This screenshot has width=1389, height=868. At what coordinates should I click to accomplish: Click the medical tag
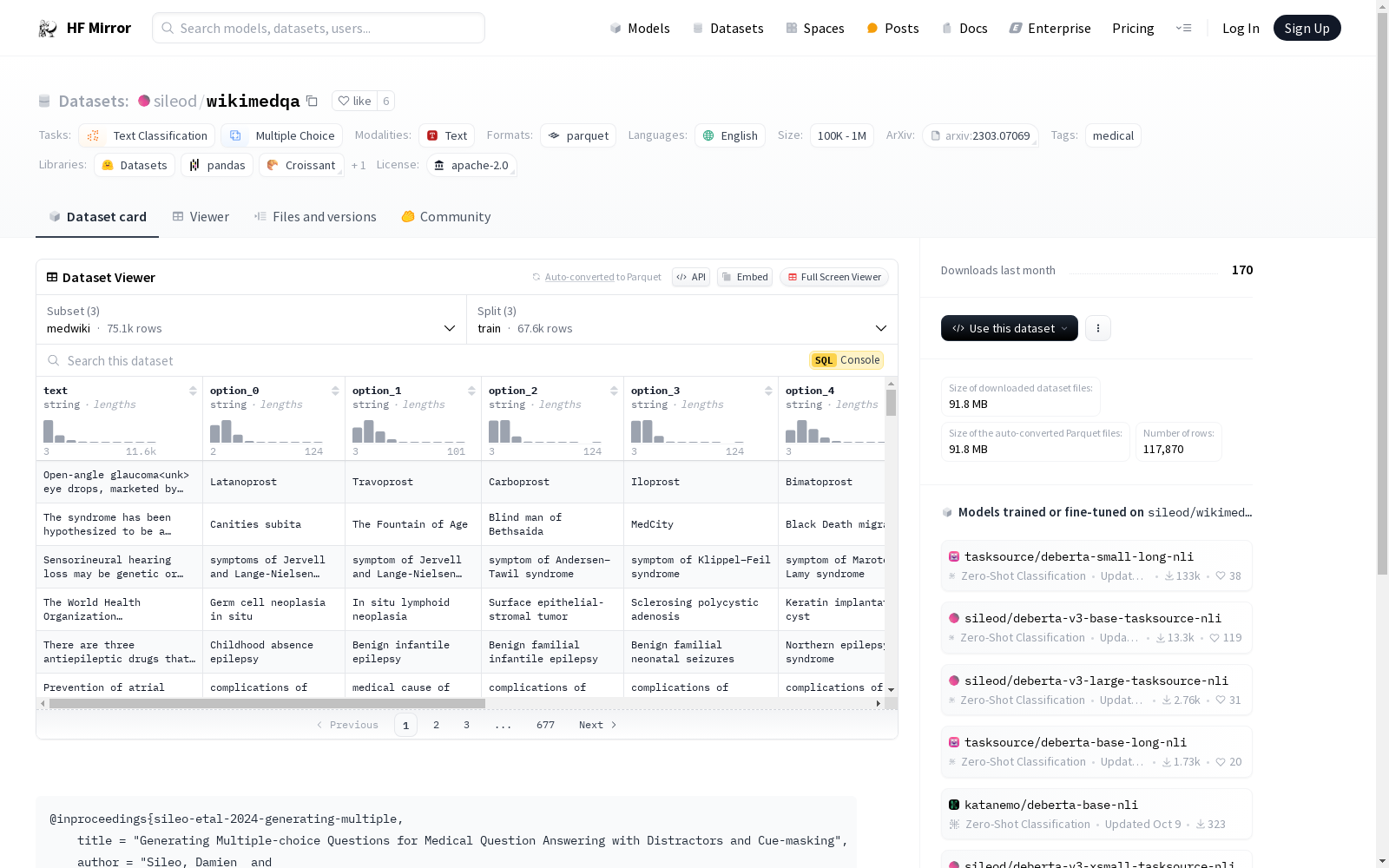point(1113,135)
